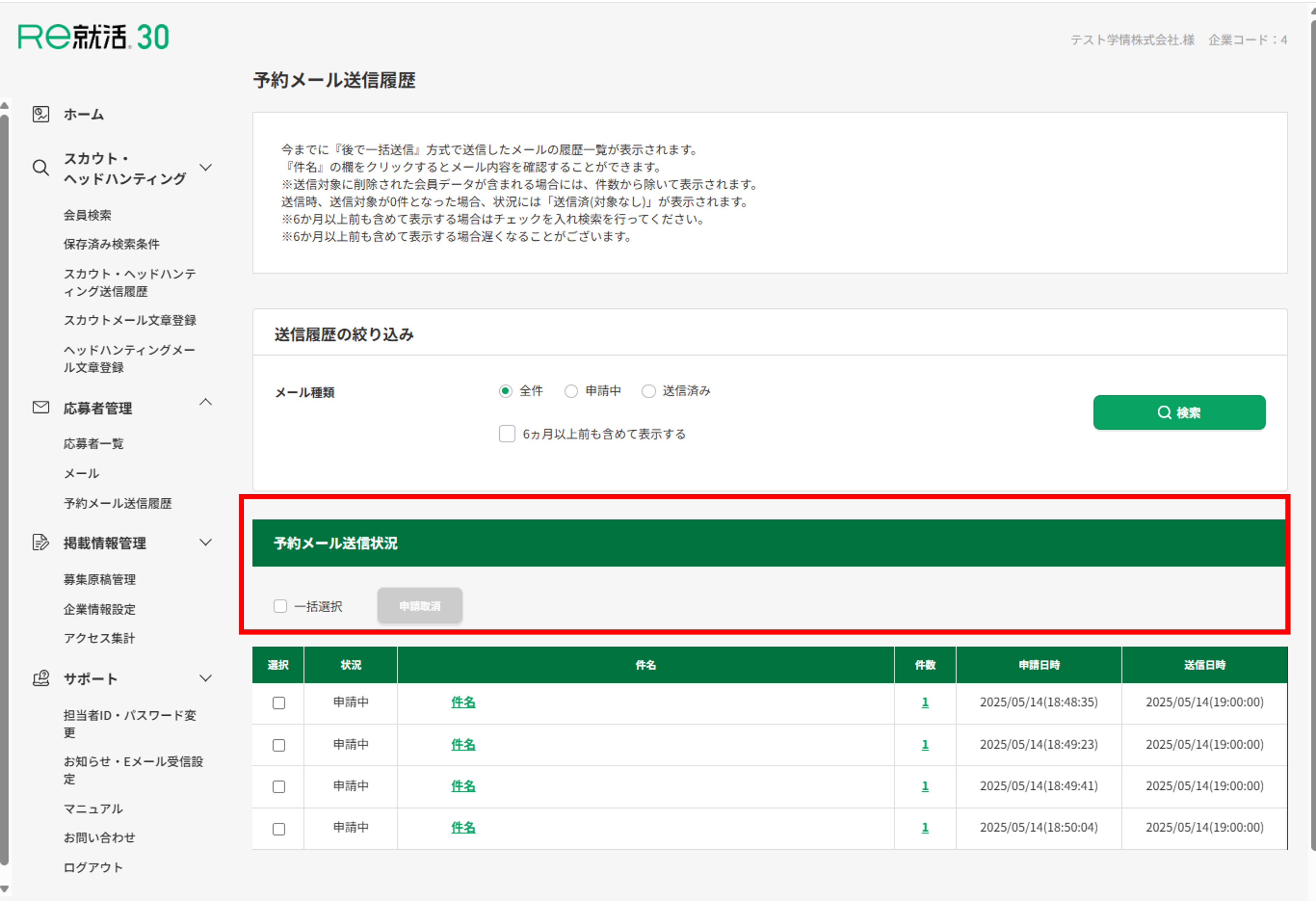This screenshot has width=1316, height=901.
Task: Check the row applied at 18:48:35
Action: pyautogui.click(x=279, y=703)
